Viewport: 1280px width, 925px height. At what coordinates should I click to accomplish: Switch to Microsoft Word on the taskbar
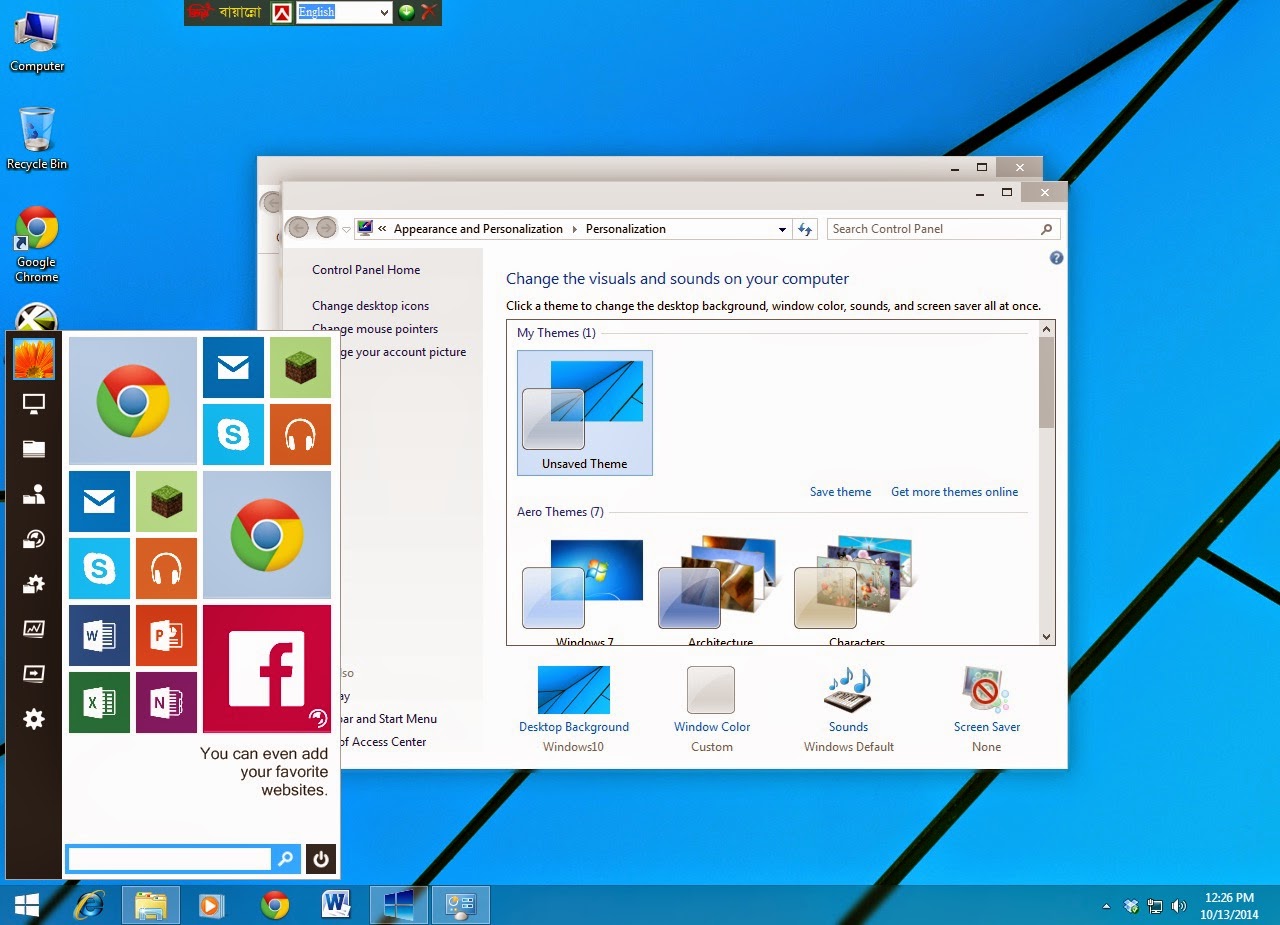pyautogui.click(x=337, y=905)
